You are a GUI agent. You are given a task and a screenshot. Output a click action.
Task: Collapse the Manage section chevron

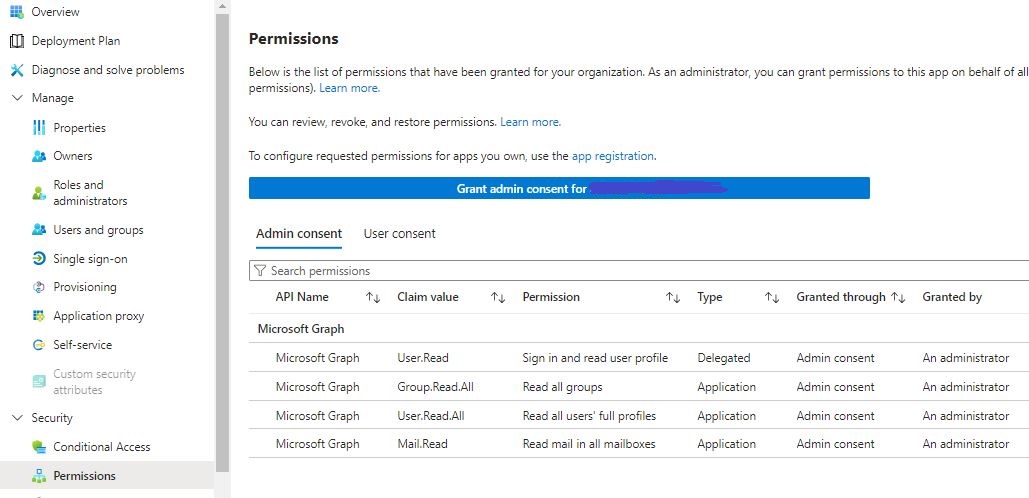(17, 98)
